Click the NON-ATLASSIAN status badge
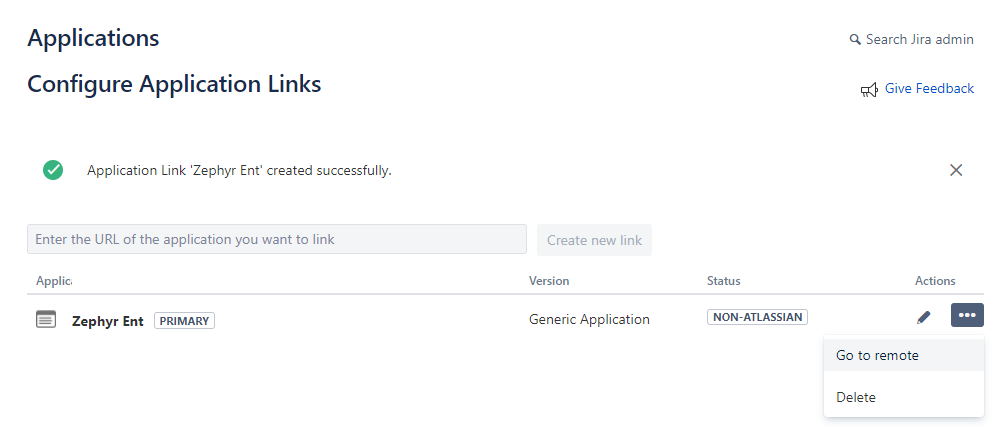This screenshot has width=1007, height=441. [x=757, y=317]
